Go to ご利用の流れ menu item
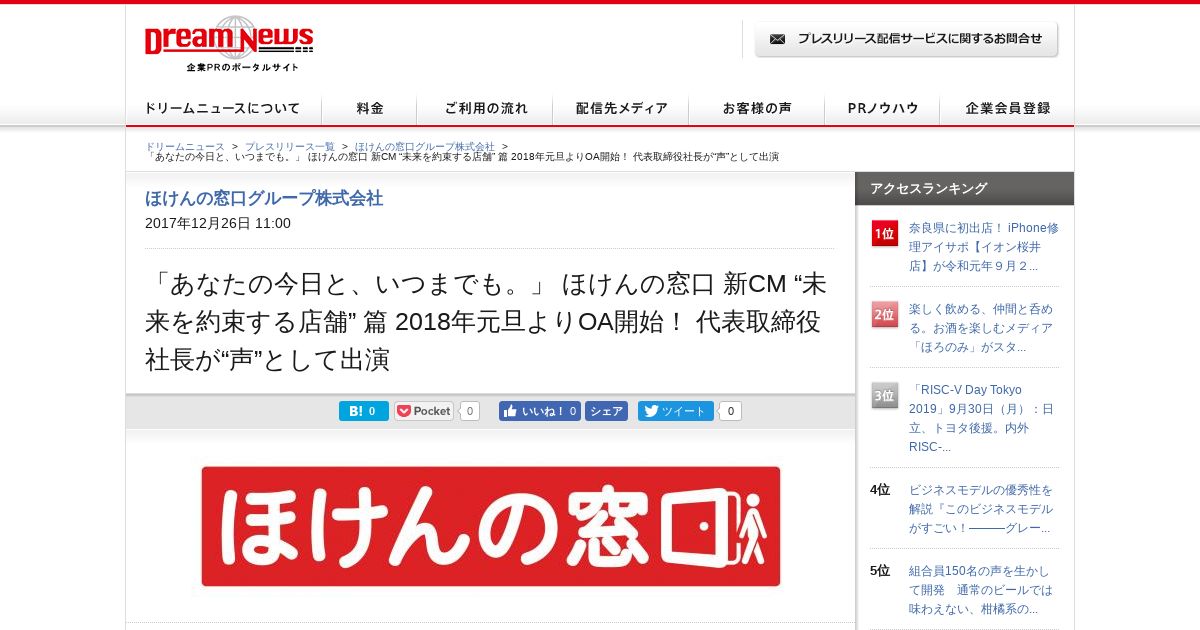Screen dimensions: 1200x630 [x=486, y=109]
